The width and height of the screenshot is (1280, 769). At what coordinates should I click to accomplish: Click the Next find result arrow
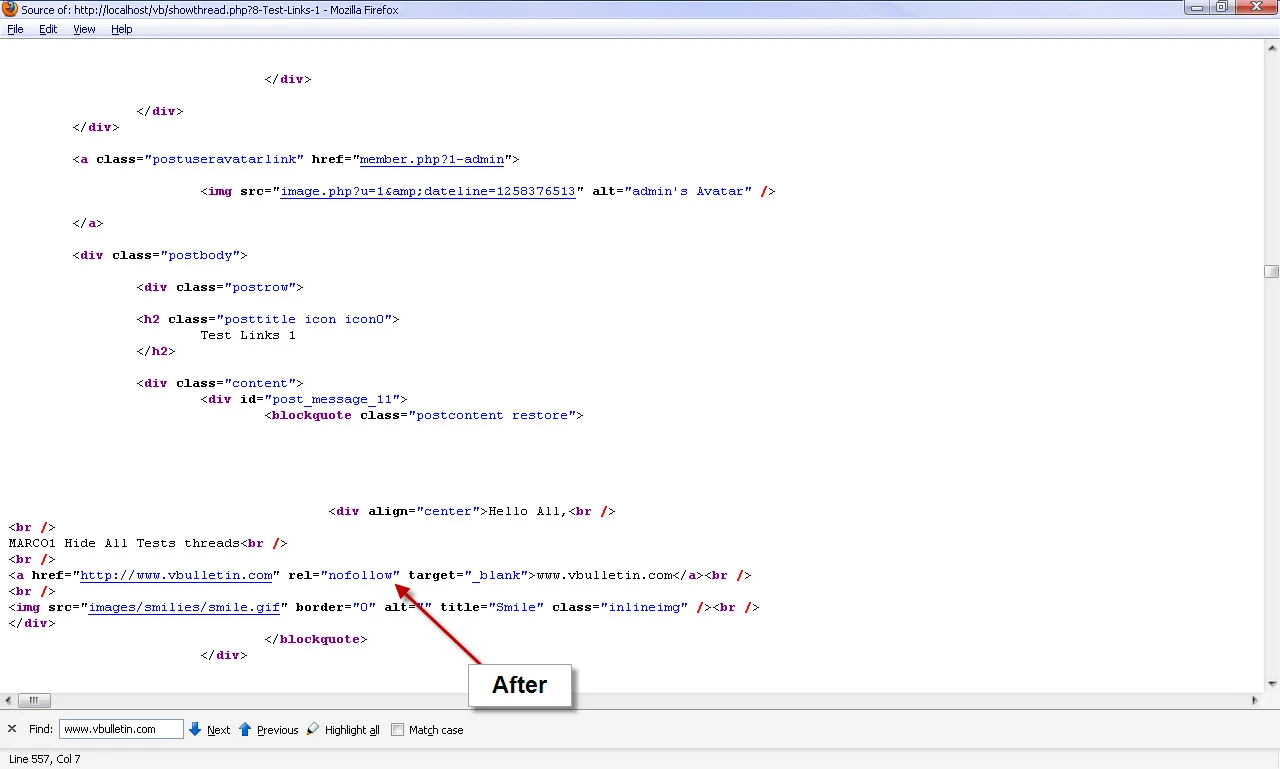[196, 730]
